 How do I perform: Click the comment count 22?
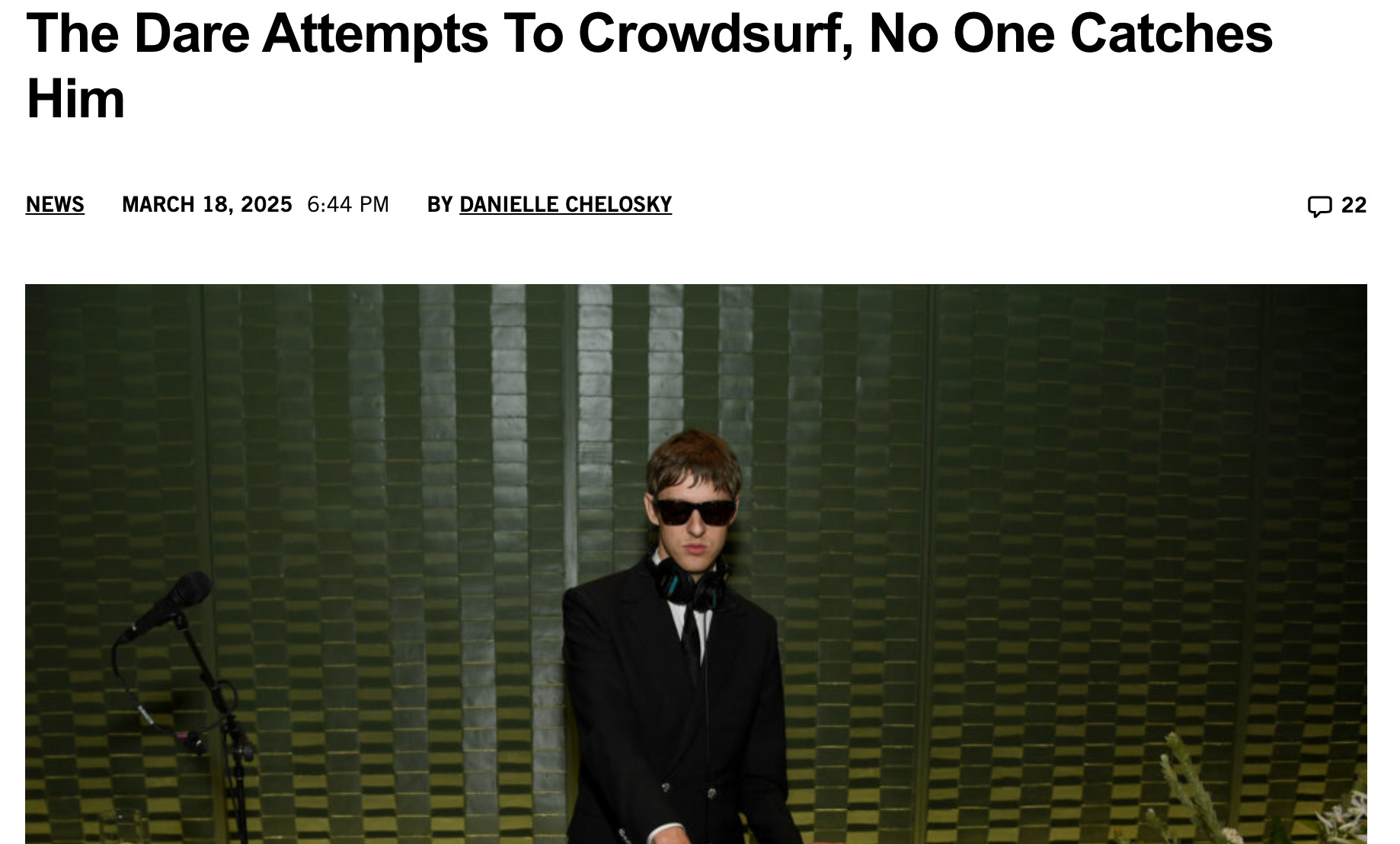[x=1354, y=205]
